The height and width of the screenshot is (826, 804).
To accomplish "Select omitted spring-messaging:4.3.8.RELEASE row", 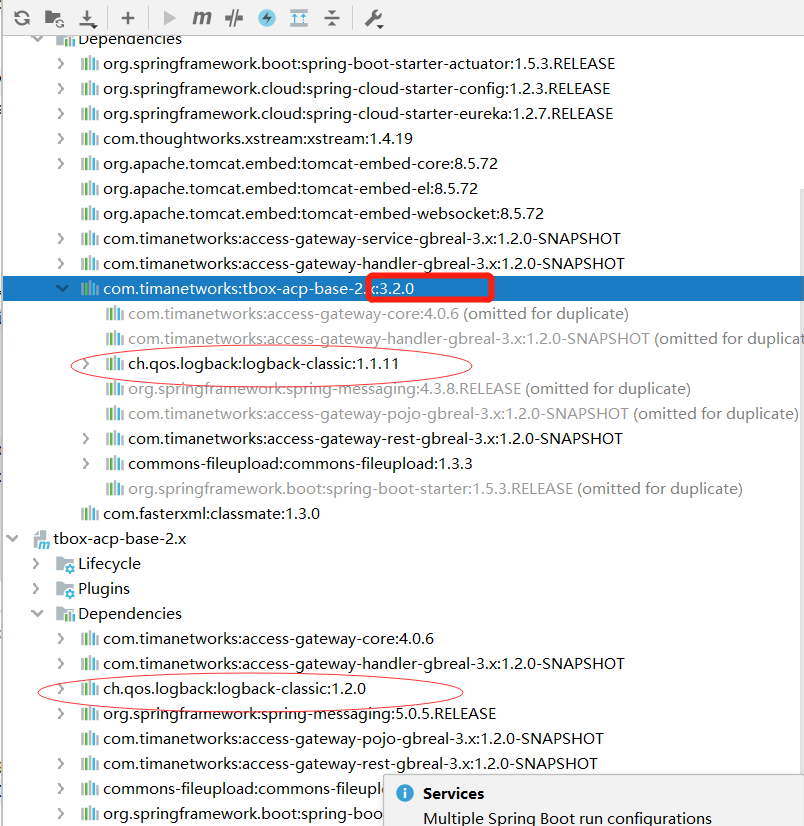I will [x=403, y=389].
